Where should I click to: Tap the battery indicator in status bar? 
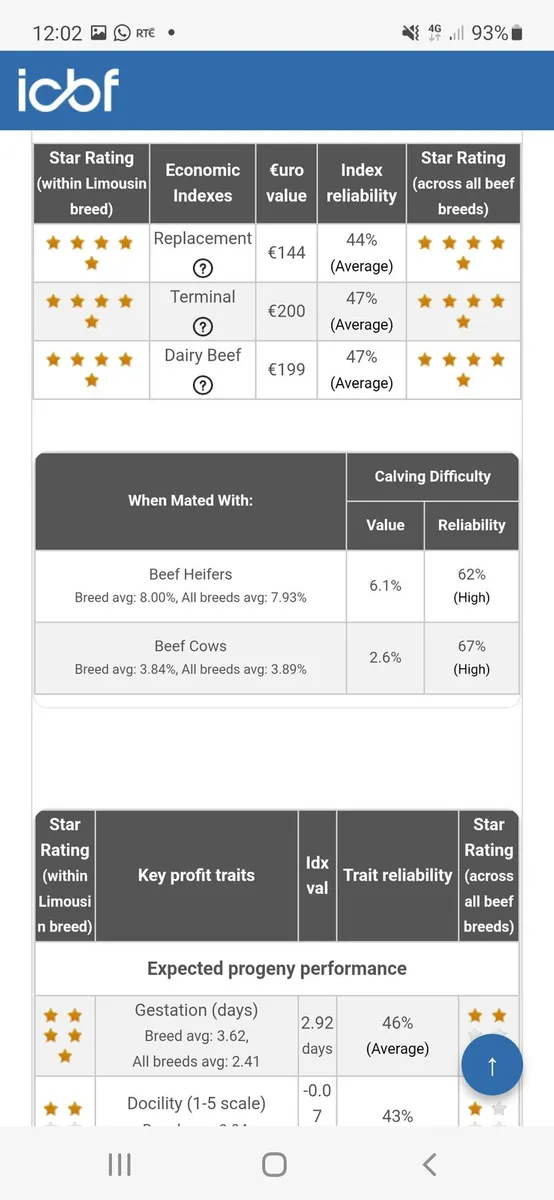coord(516,33)
